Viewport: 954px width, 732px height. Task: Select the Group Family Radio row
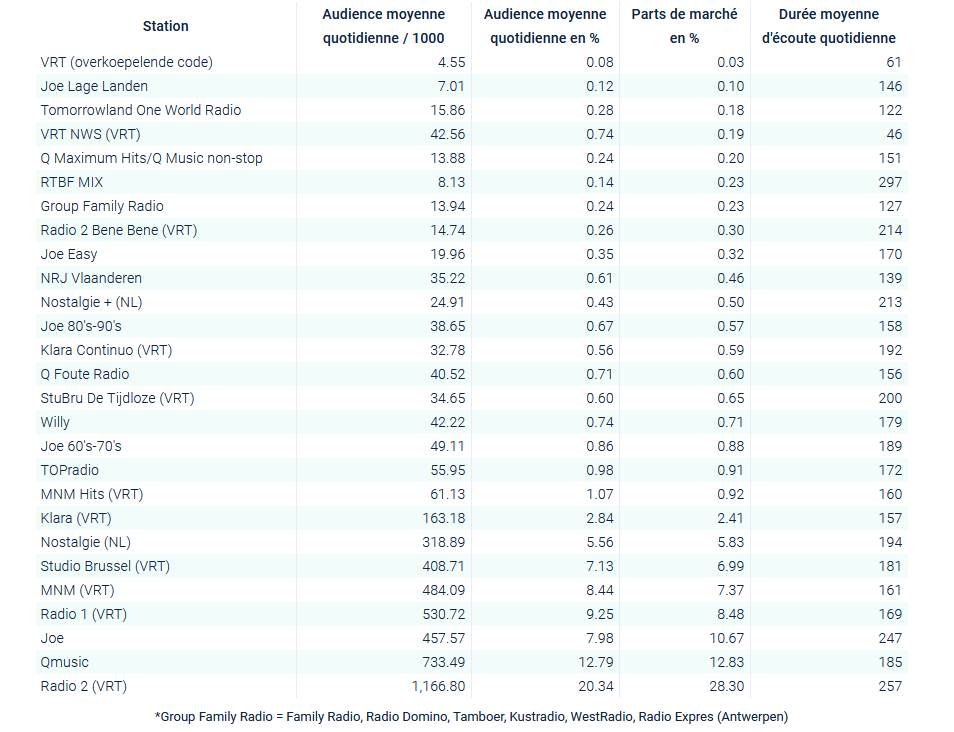point(102,206)
